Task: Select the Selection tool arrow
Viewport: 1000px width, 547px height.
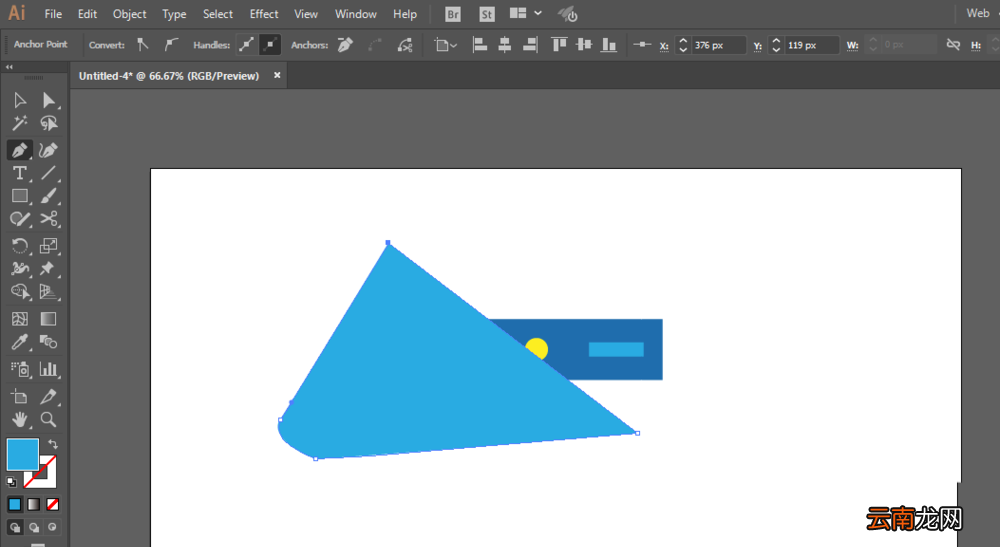Action: click(20, 100)
